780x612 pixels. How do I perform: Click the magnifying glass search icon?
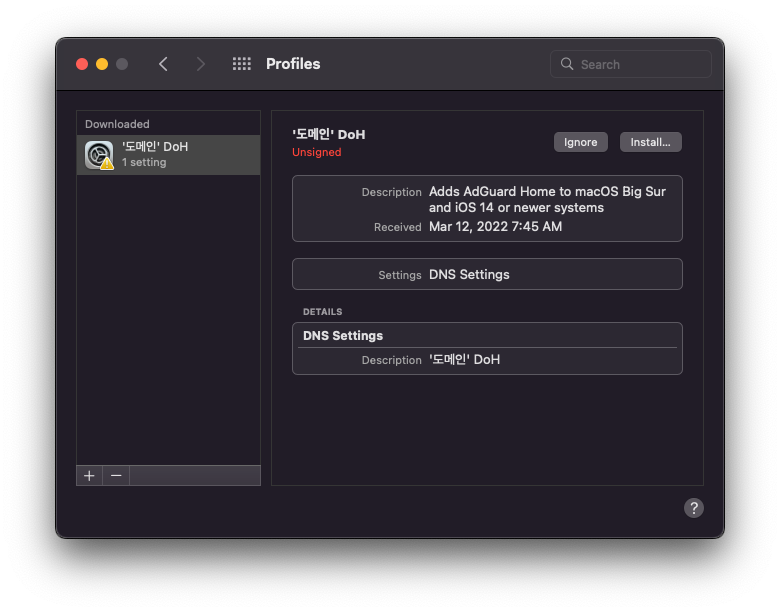coord(568,64)
